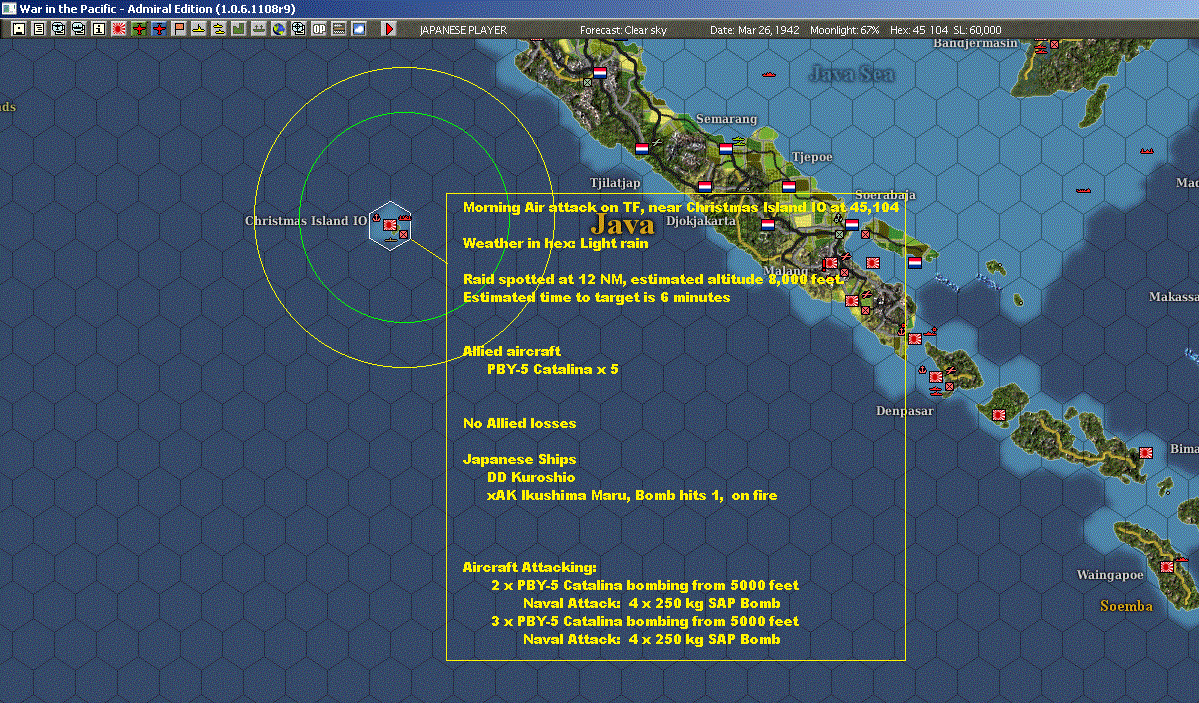Click the railway track toolbar icon
Screen dimensions: 1199x703
pyautogui.click(x=339, y=29)
